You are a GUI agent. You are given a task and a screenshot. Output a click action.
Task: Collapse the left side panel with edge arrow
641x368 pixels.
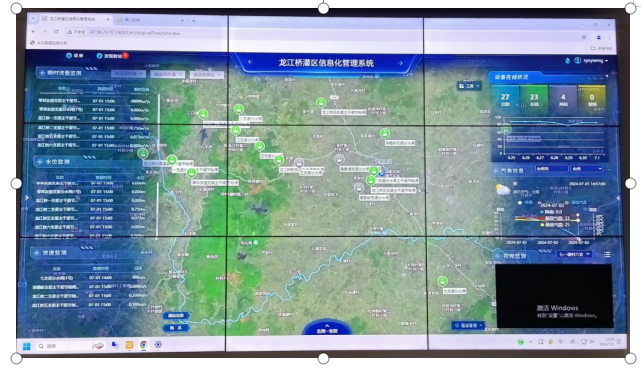(27, 198)
